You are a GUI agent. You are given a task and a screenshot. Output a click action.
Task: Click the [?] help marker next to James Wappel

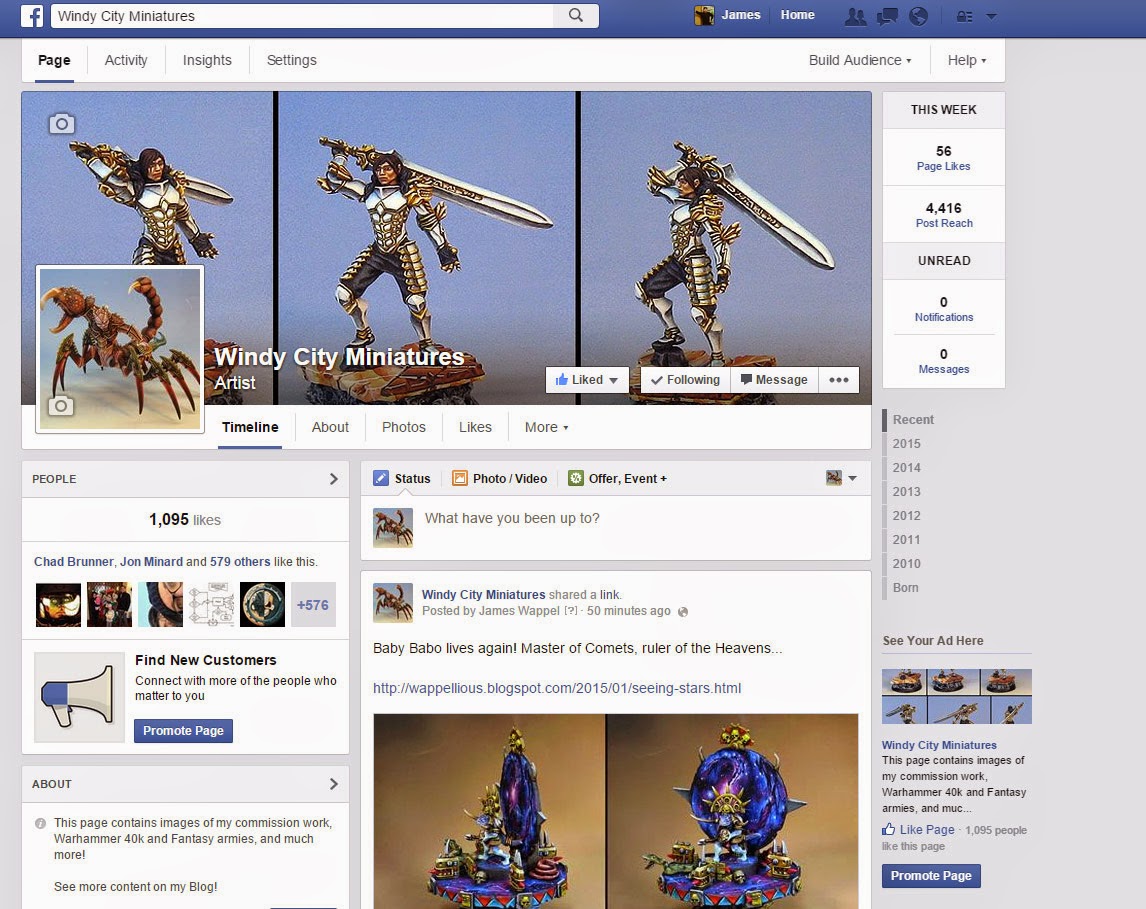[571, 611]
